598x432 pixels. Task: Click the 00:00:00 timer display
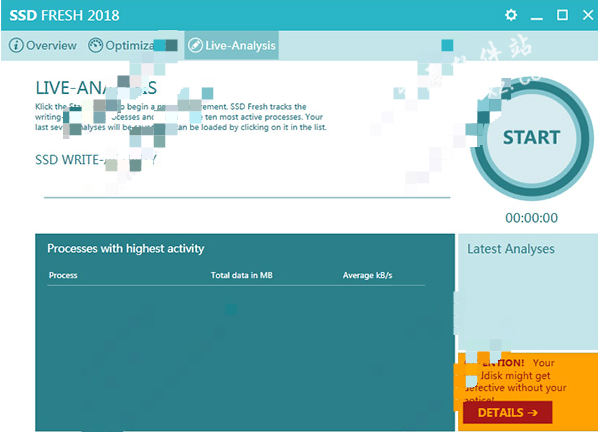(531, 218)
